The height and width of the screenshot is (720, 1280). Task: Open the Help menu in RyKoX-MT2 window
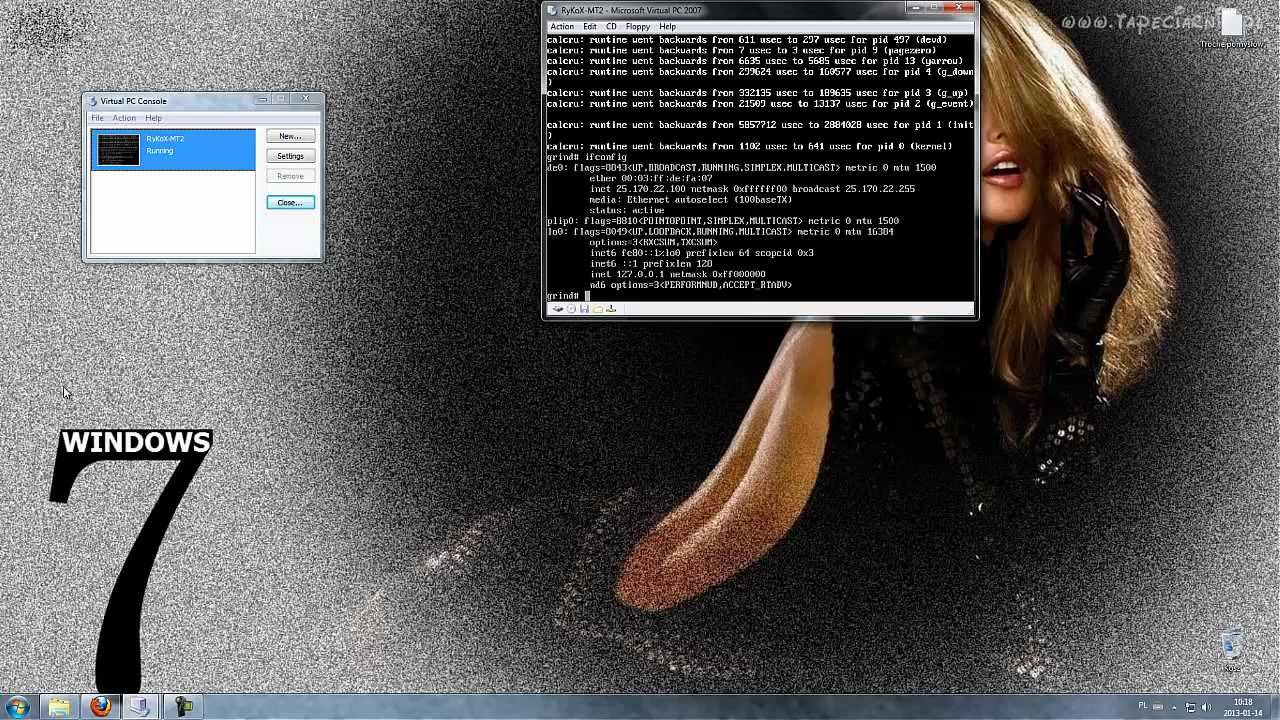[667, 27]
